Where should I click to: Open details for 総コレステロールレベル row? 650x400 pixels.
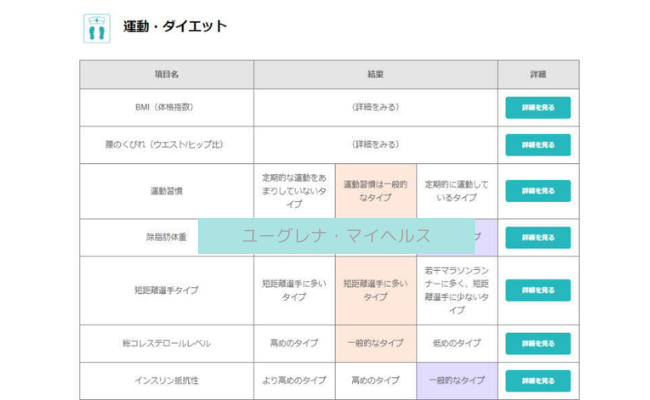tap(538, 344)
